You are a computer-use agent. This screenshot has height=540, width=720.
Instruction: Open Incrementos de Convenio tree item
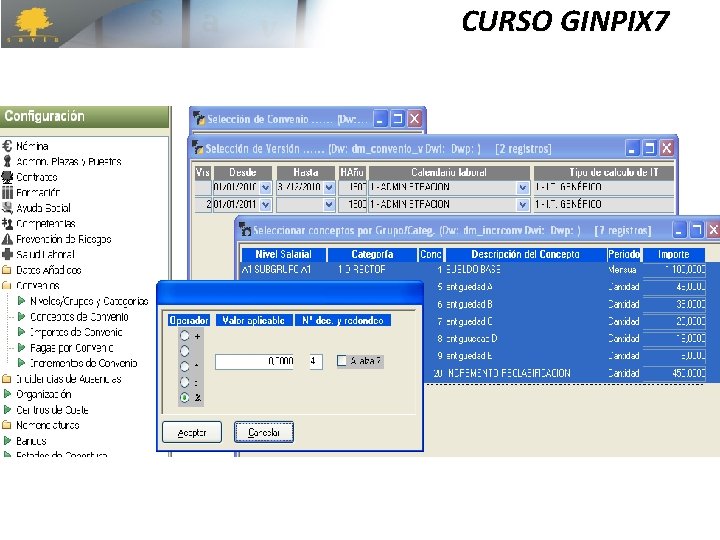(x=84, y=363)
